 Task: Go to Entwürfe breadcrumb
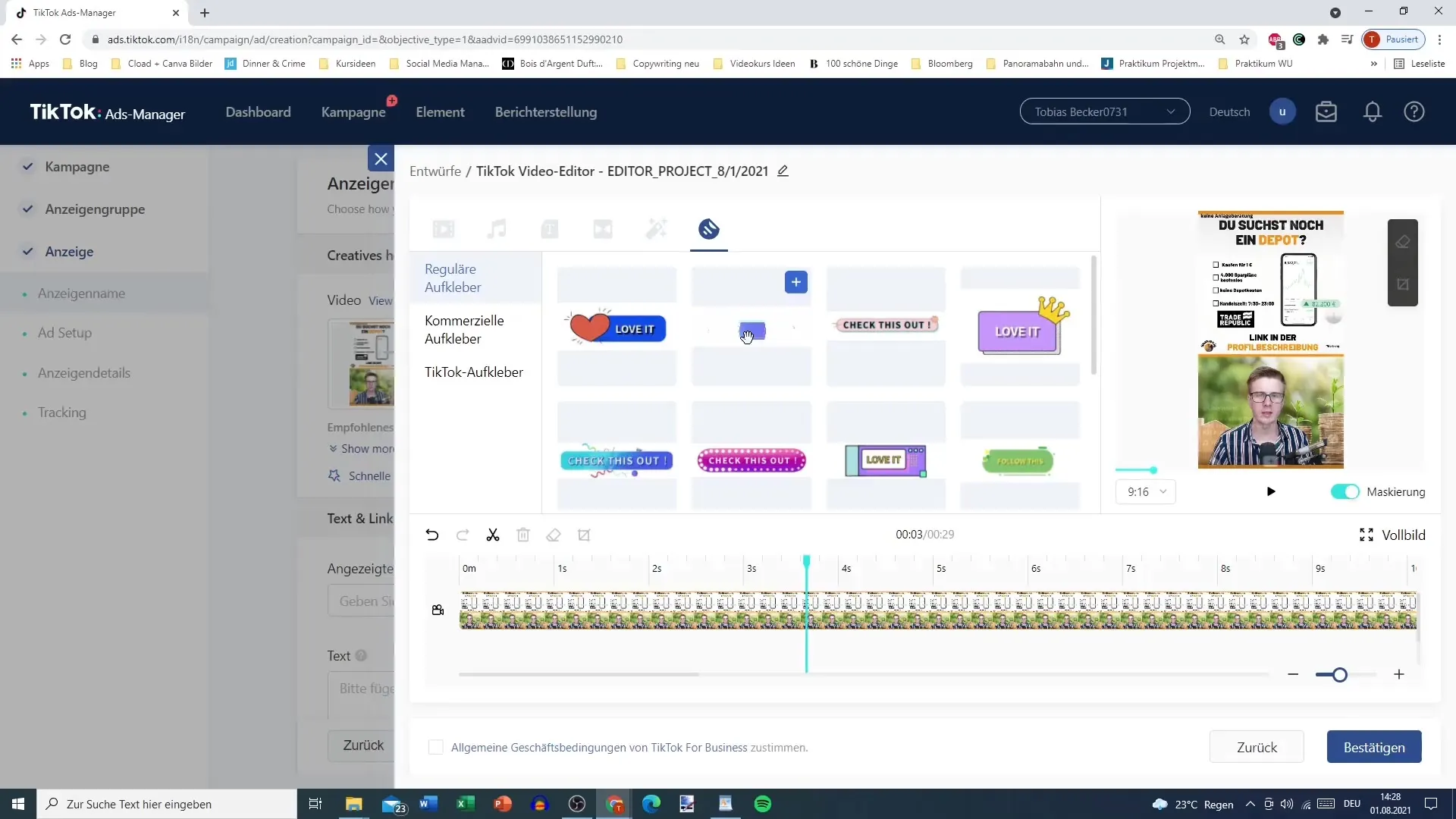coord(435,171)
